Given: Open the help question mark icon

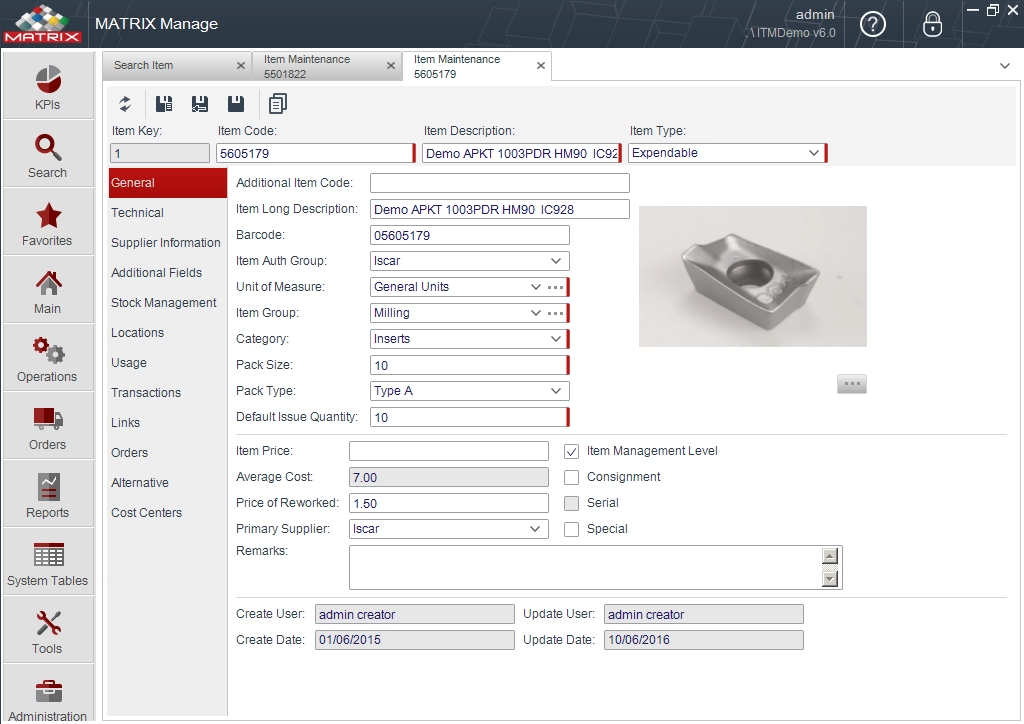Looking at the screenshot, I should (x=872, y=25).
